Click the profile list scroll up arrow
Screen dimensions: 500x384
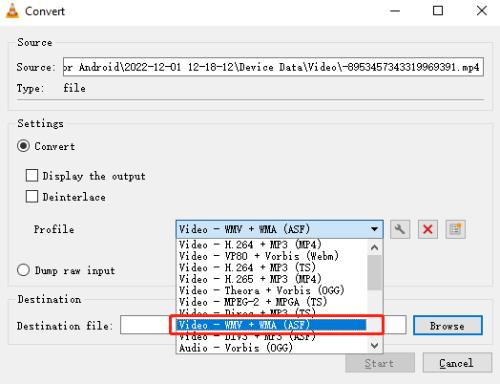coord(375,248)
